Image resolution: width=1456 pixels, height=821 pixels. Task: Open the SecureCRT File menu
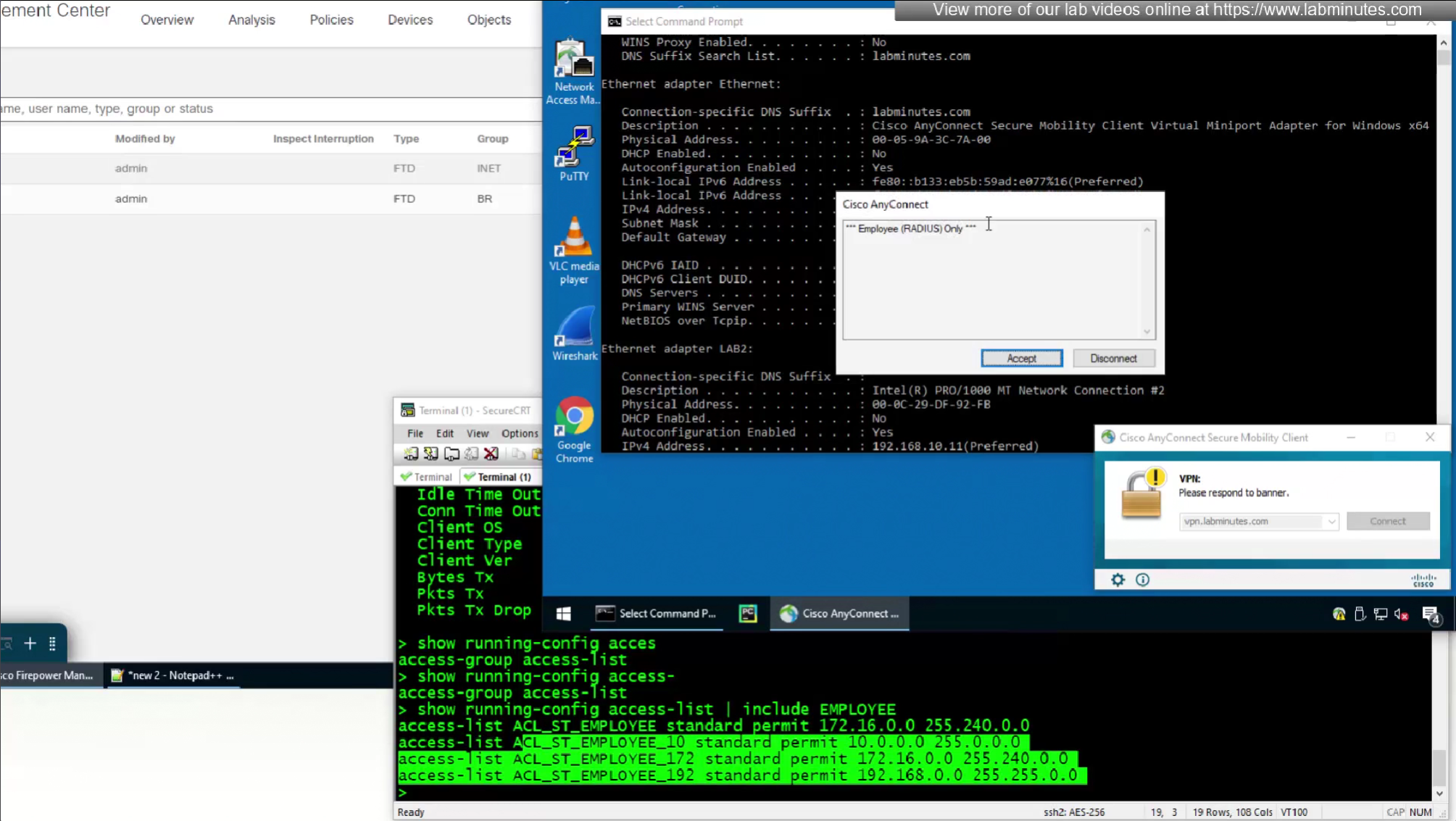415,433
